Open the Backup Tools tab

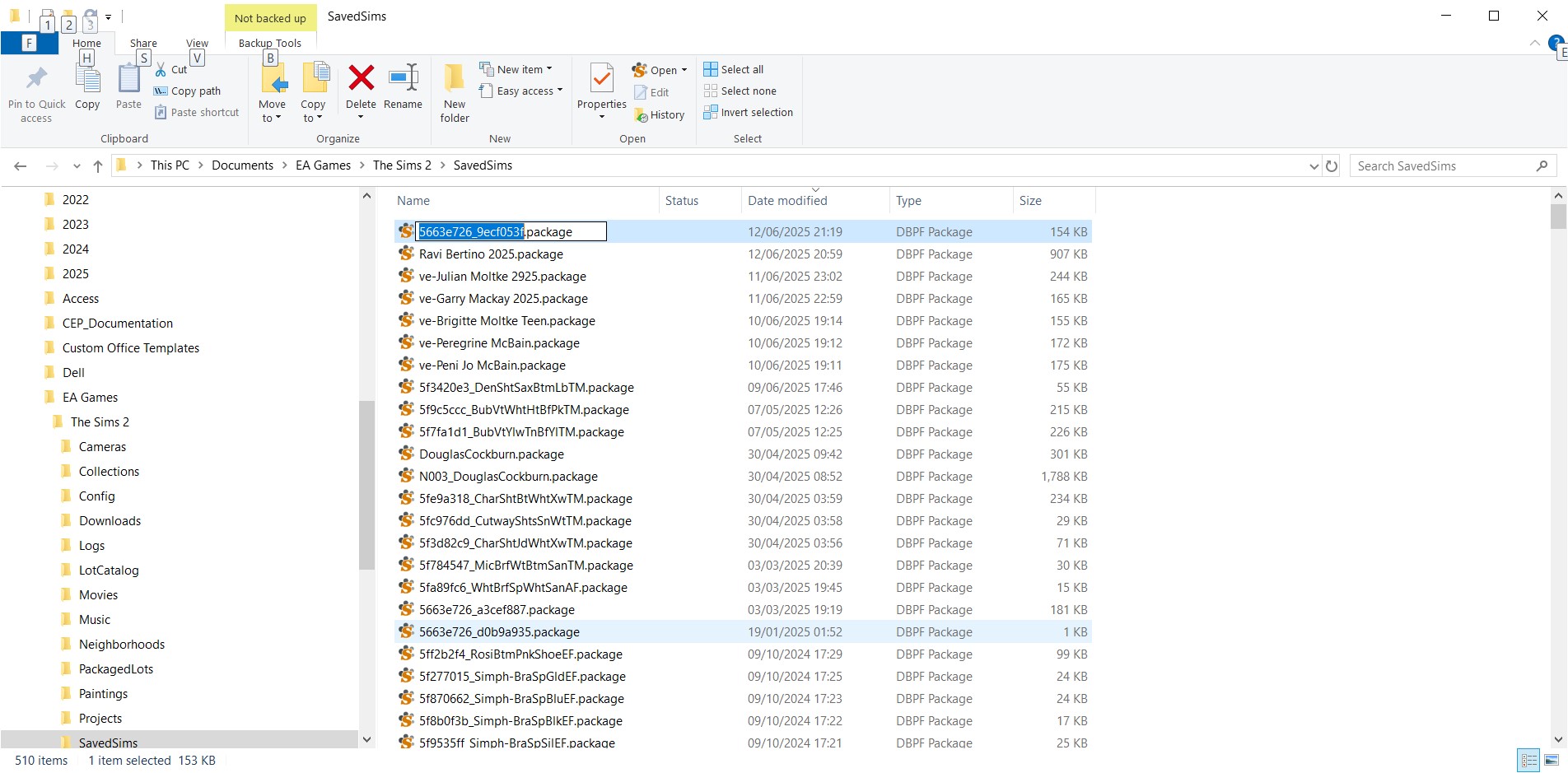click(x=270, y=44)
